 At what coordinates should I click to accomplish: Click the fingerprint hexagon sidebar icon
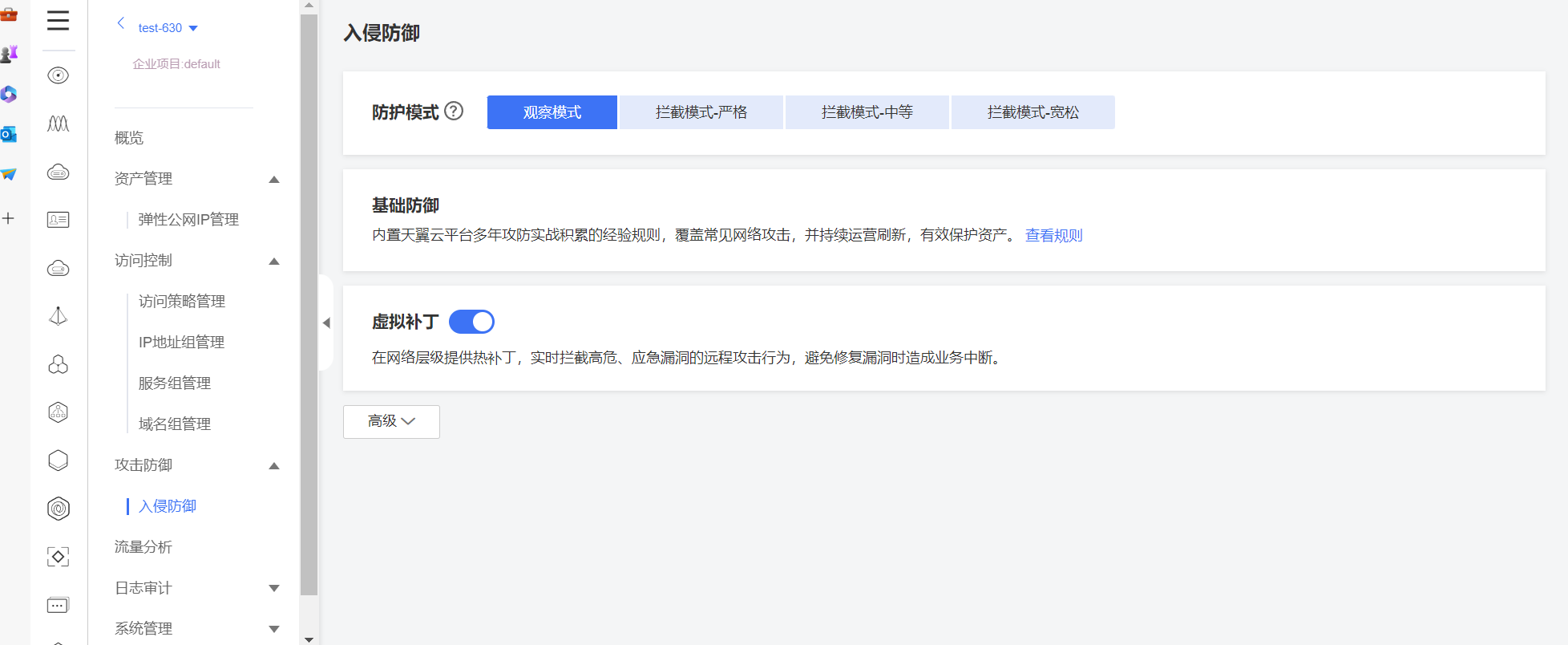click(58, 509)
